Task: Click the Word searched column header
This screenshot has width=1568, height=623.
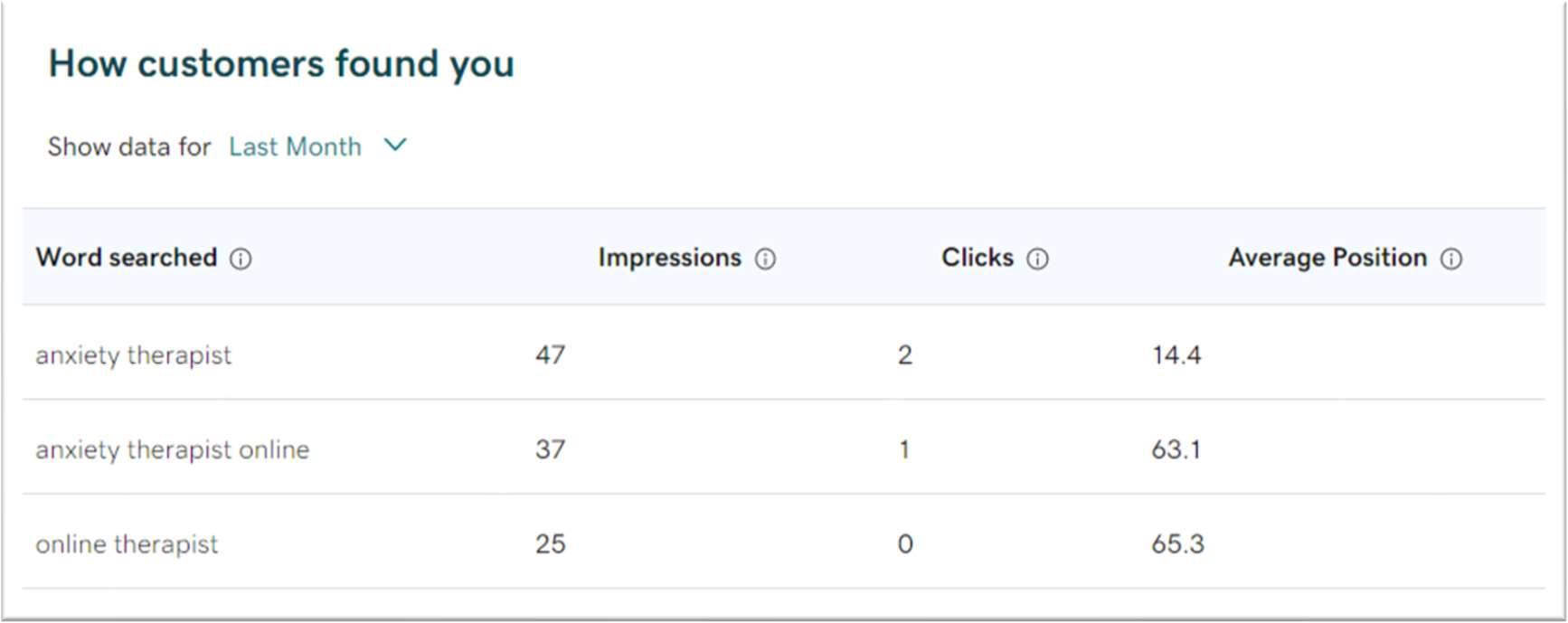Action: [x=127, y=258]
